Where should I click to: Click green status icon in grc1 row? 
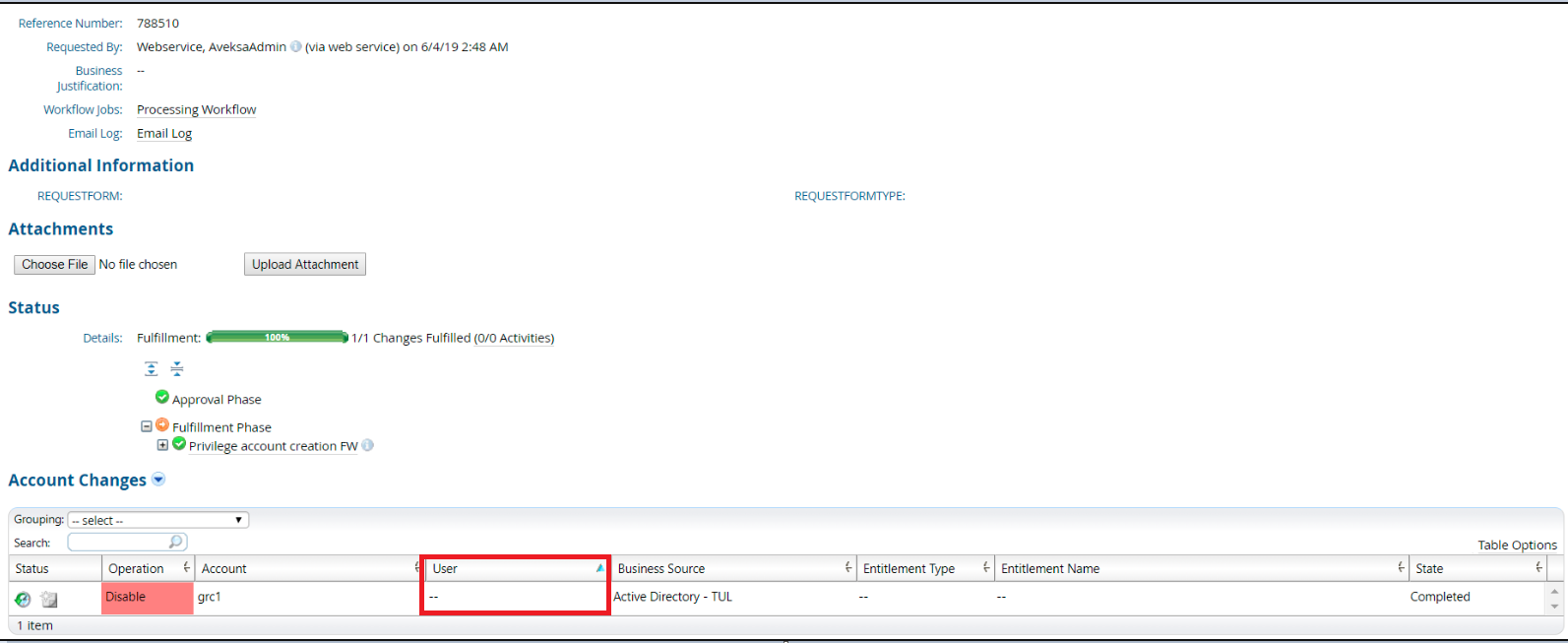pos(23,599)
